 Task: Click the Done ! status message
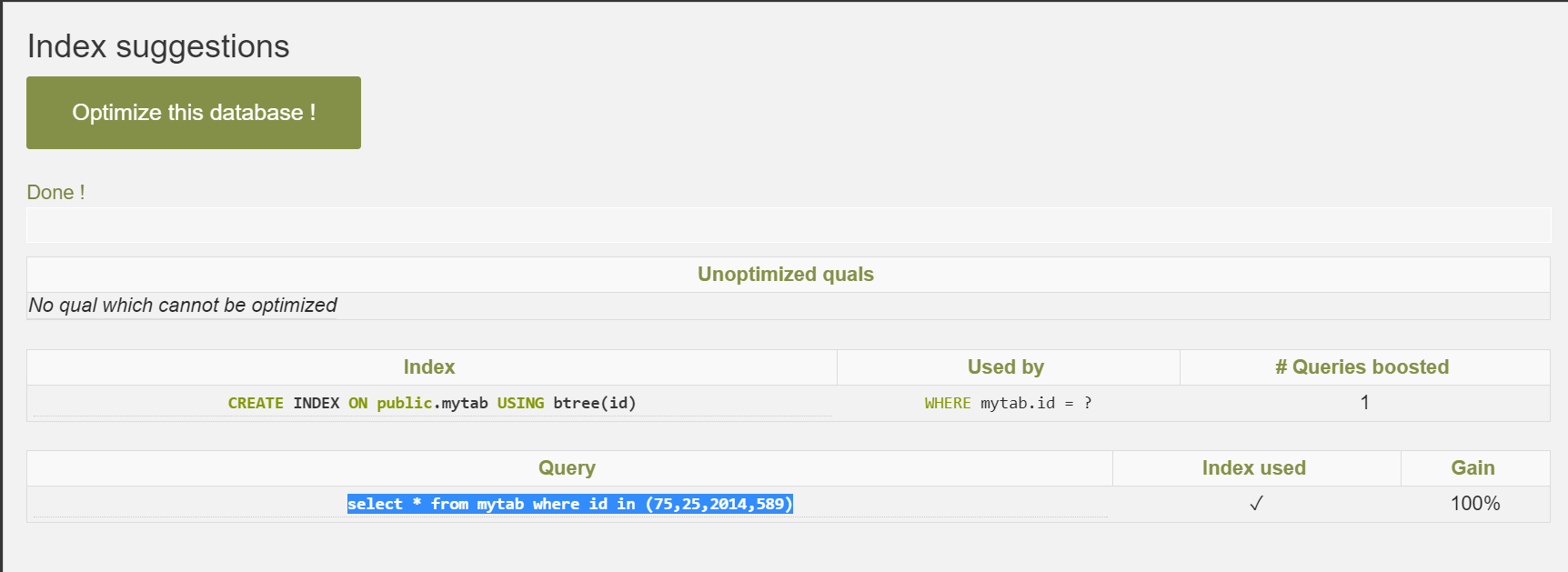tap(55, 193)
